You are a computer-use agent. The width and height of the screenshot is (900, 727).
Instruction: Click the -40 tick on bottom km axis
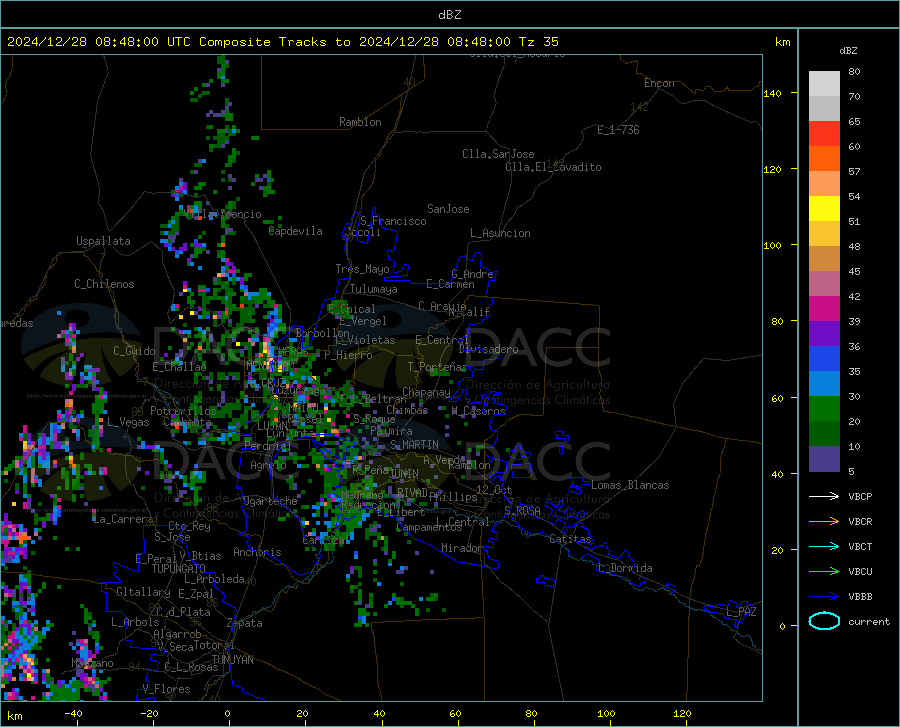click(73, 714)
